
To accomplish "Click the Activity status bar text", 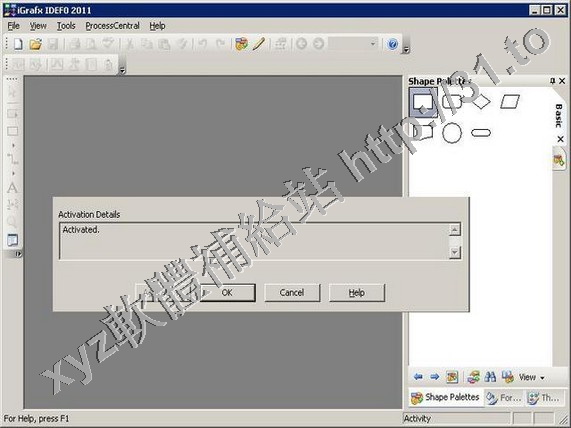I will point(417,419).
